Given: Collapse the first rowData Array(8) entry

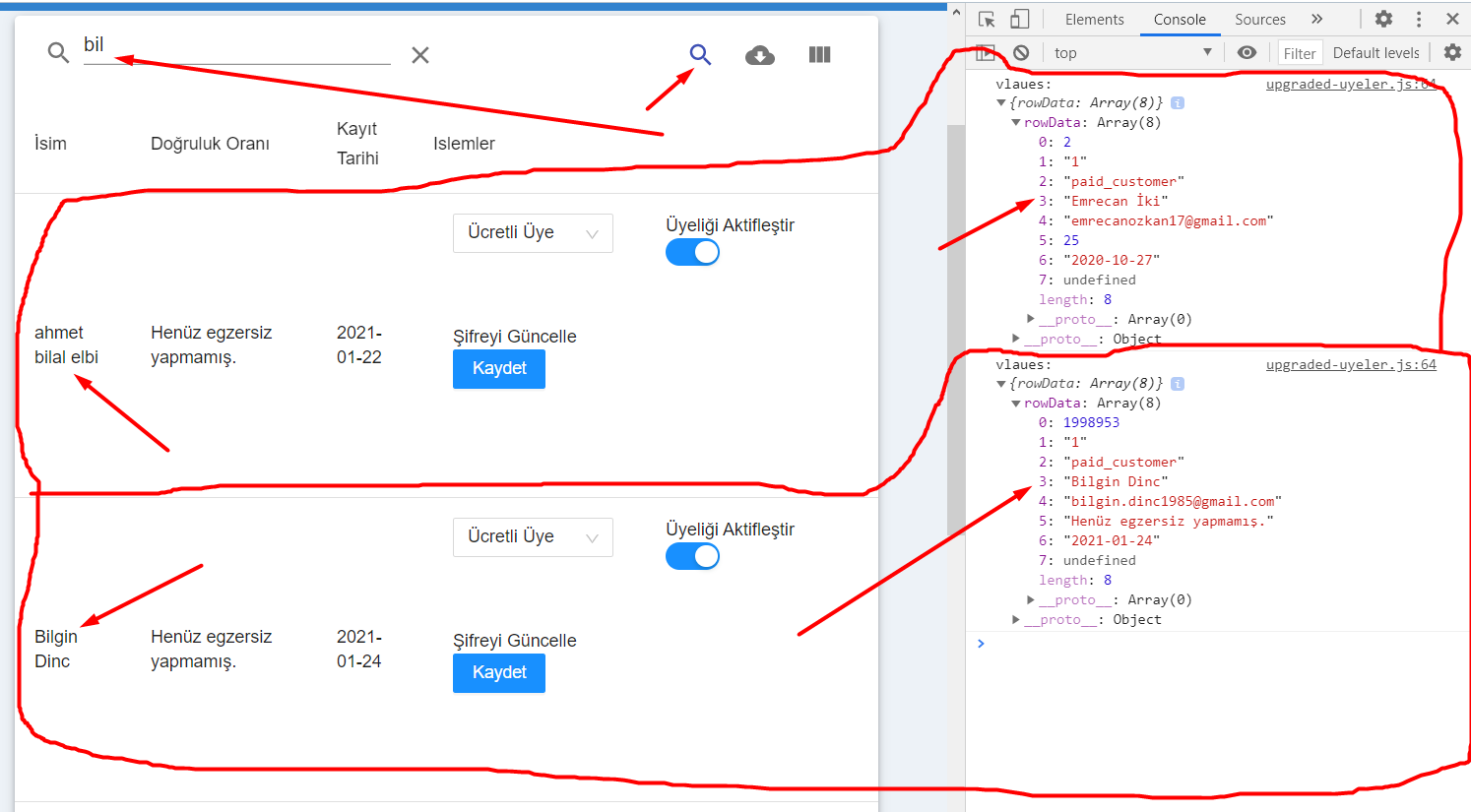Looking at the screenshot, I should coord(1016,122).
